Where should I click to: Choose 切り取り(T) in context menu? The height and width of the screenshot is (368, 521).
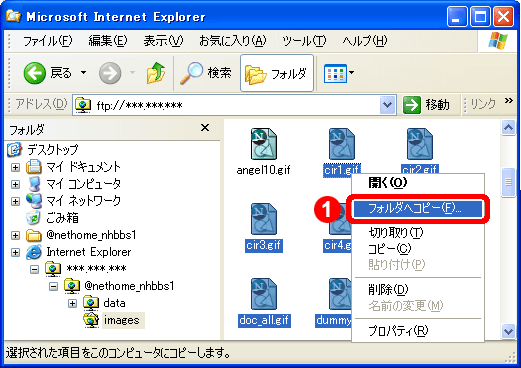pyautogui.click(x=418, y=232)
